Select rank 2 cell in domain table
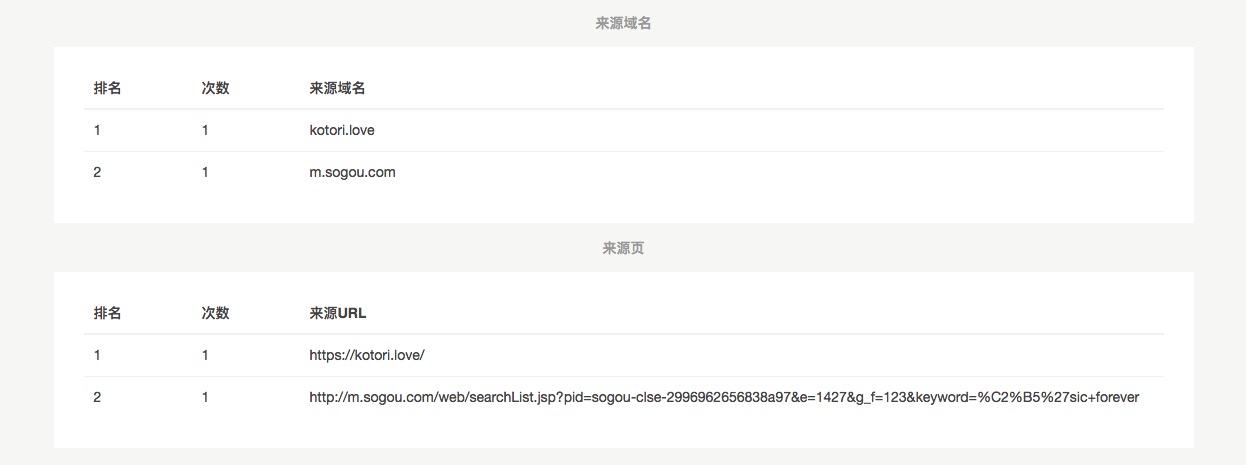Screen dimensions: 1246x465 point(97,172)
